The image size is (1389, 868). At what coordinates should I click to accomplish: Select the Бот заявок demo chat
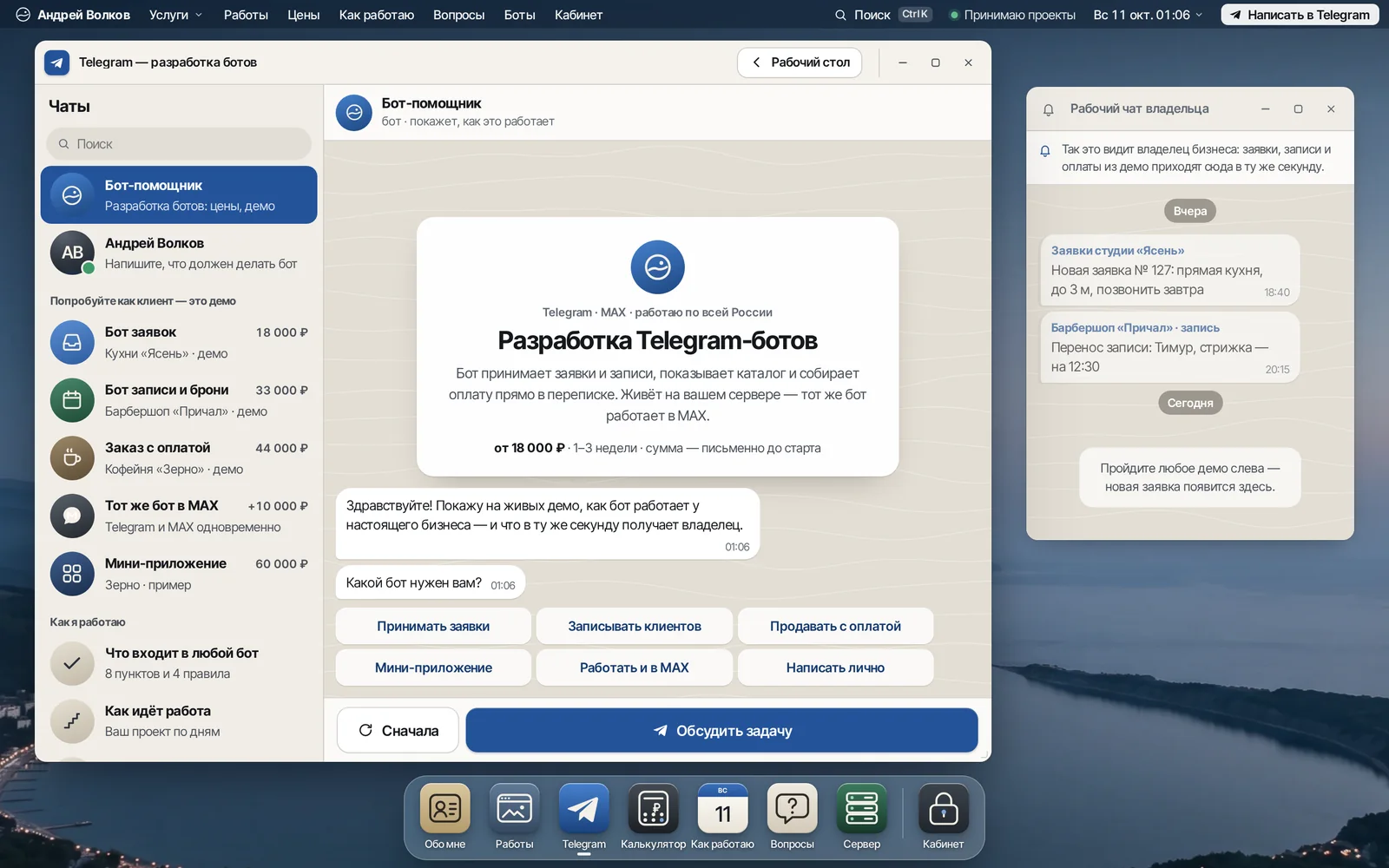[x=179, y=343]
